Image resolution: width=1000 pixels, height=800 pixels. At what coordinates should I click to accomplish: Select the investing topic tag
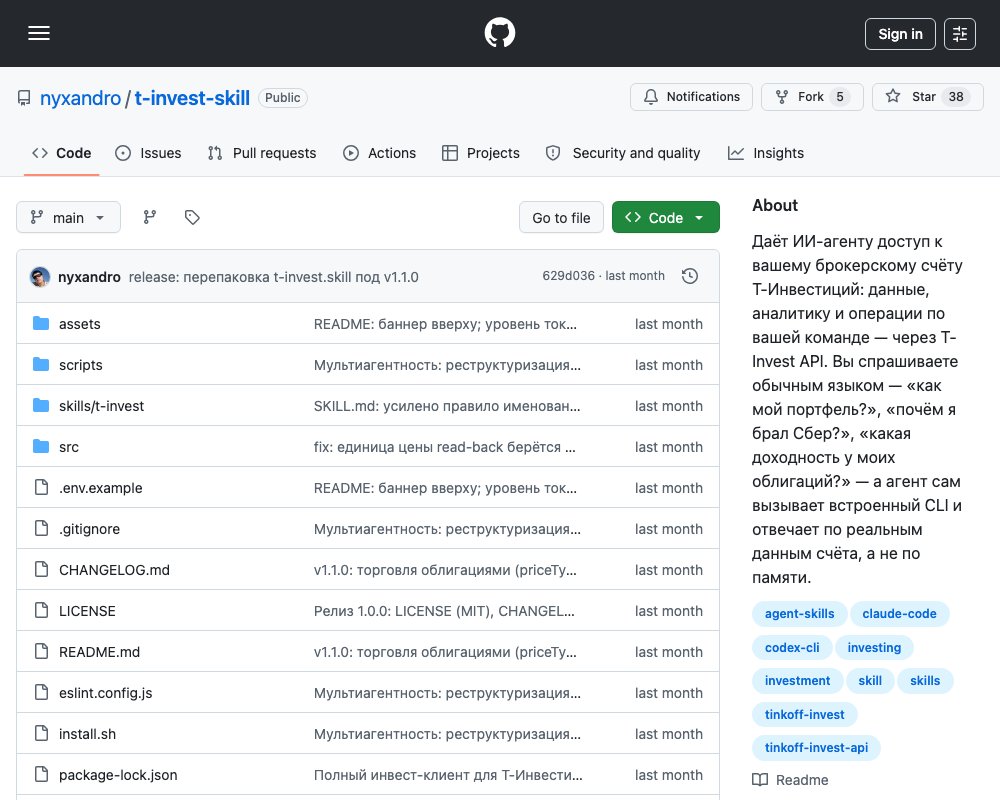(874, 648)
